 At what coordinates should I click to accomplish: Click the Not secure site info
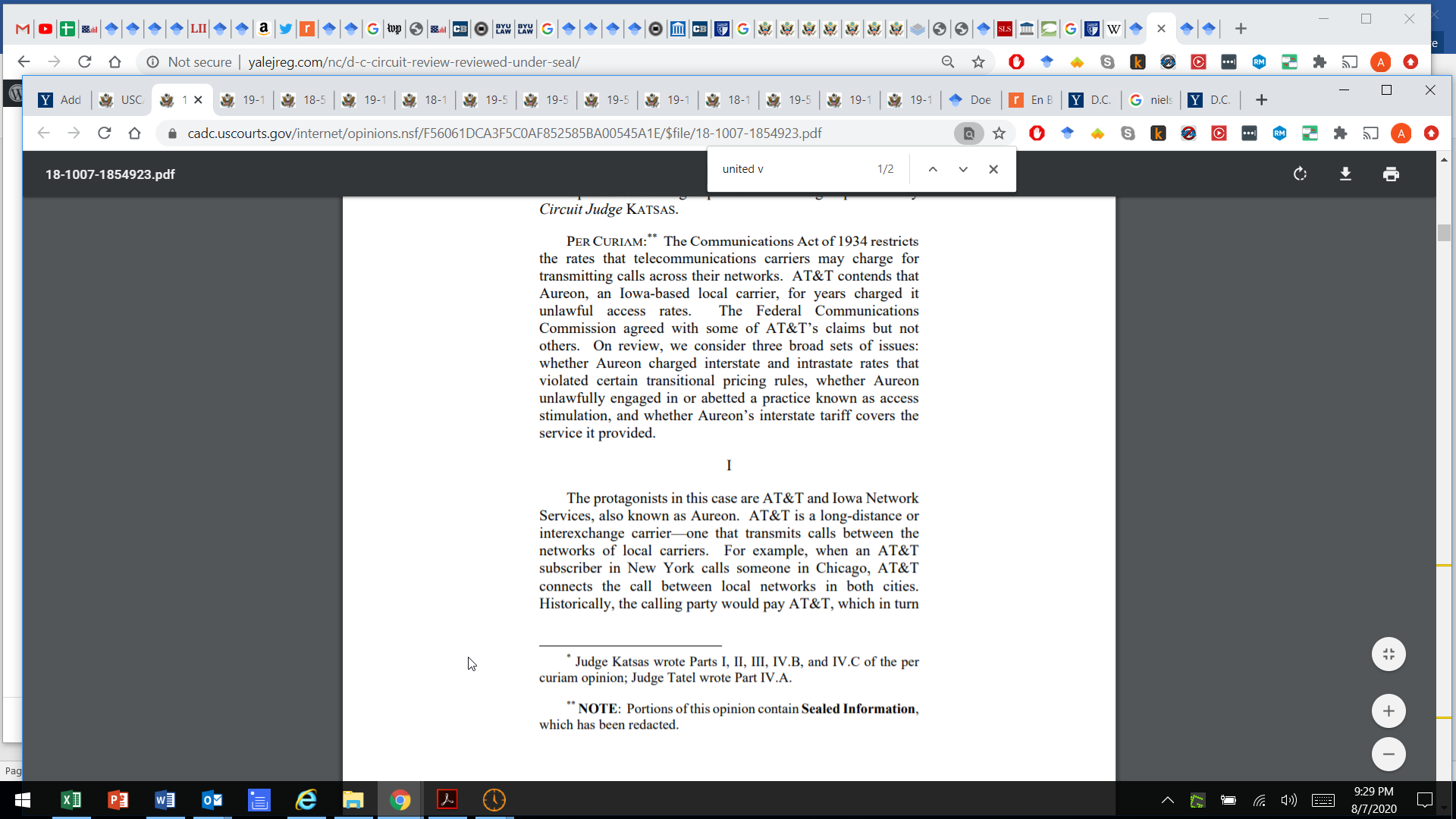point(190,62)
